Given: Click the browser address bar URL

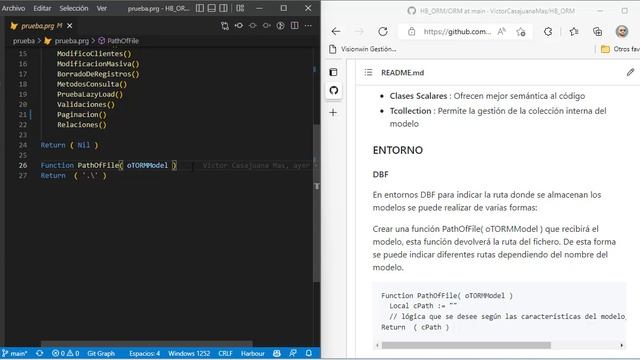Looking at the screenshot, I should click(457, 31).
